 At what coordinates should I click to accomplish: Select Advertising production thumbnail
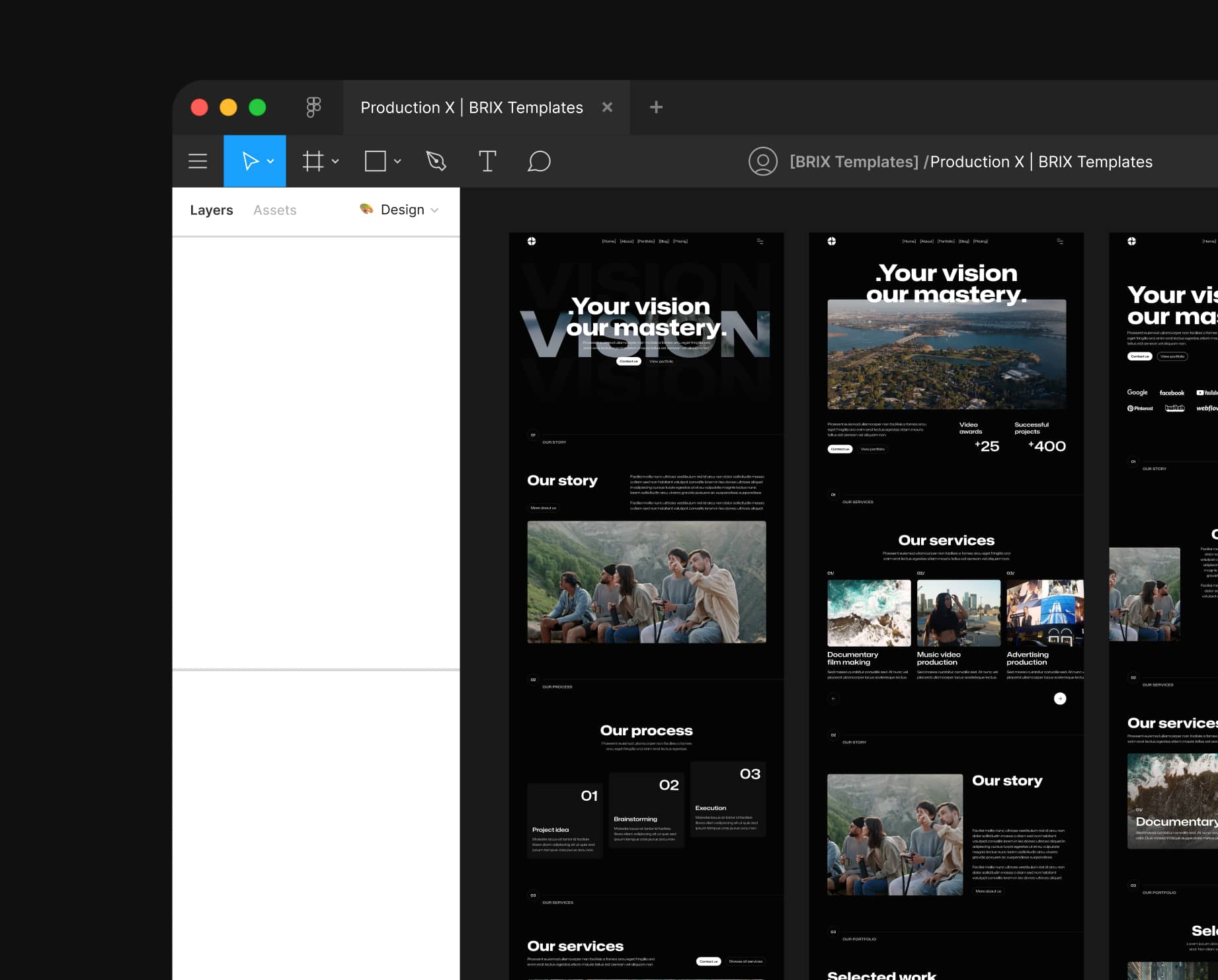pos(1045,613)
